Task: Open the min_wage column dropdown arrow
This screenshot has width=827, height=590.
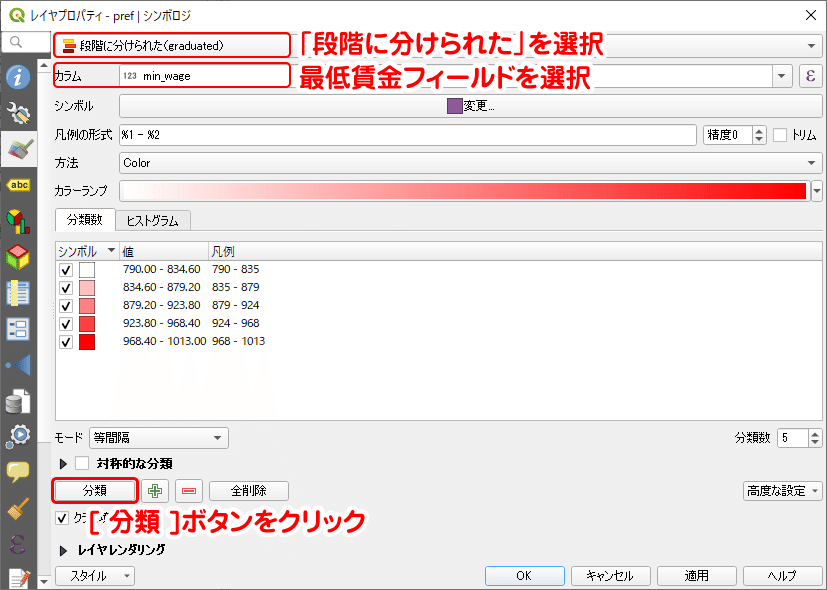Action: [782, 76]
